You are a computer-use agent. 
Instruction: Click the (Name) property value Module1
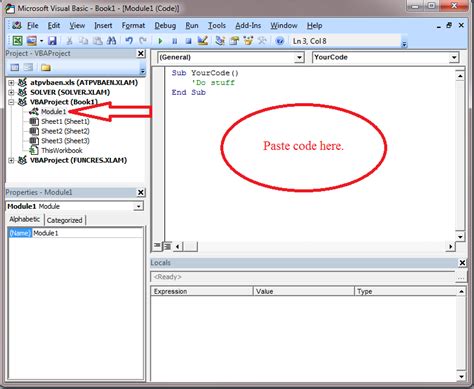(x=88, y=233)
